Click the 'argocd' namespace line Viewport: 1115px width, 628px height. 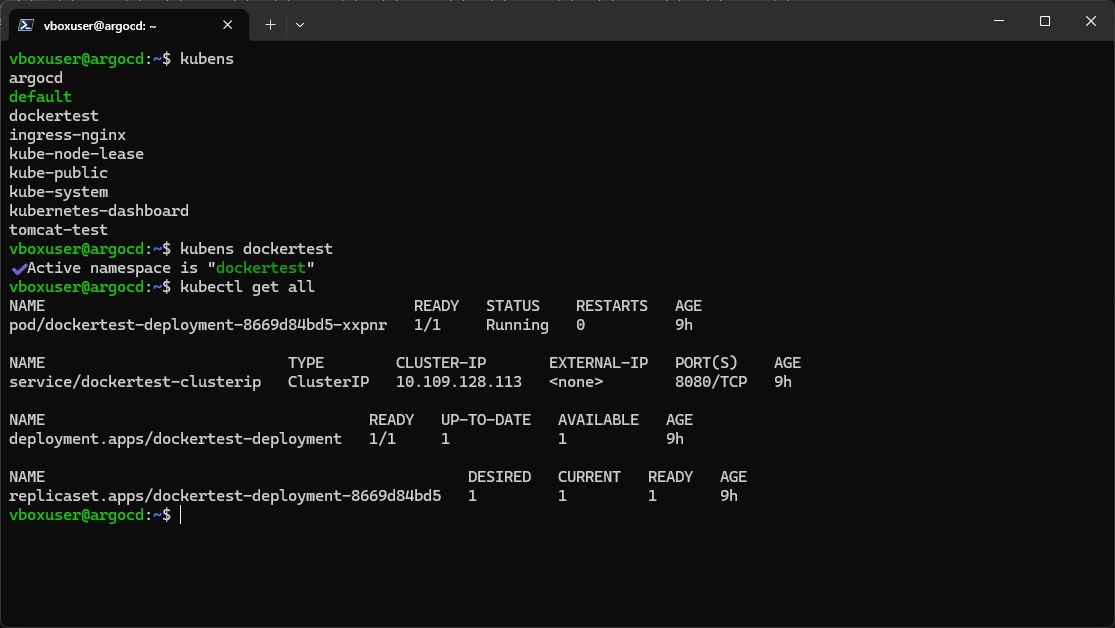36,78
